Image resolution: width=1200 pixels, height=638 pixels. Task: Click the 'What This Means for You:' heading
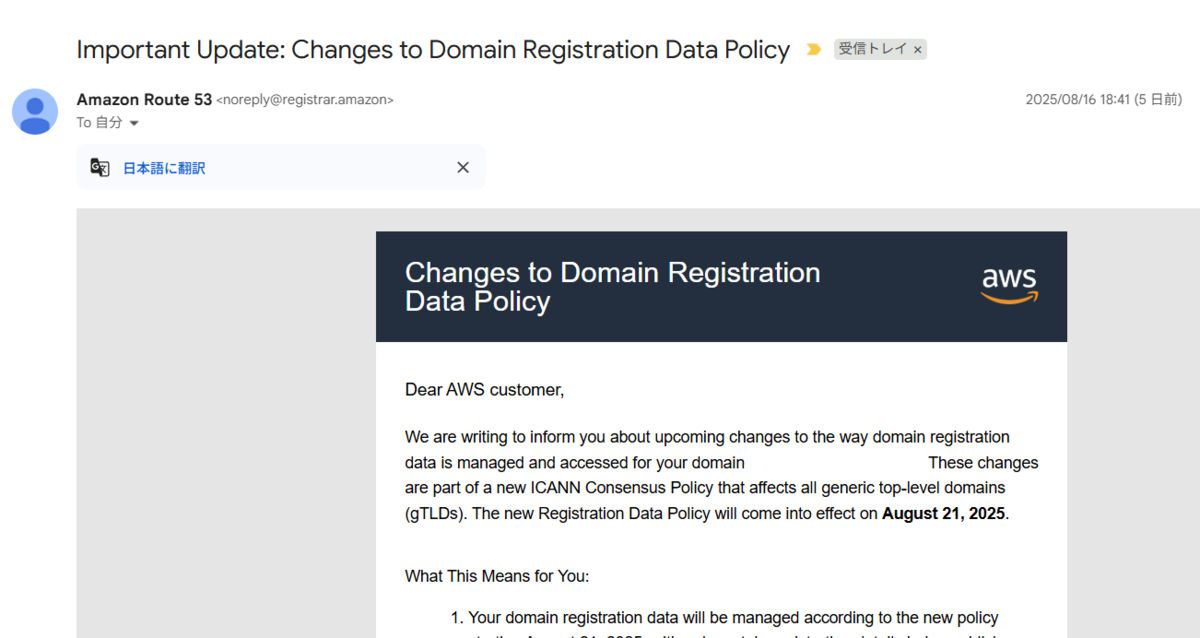[x=497, y=576]
